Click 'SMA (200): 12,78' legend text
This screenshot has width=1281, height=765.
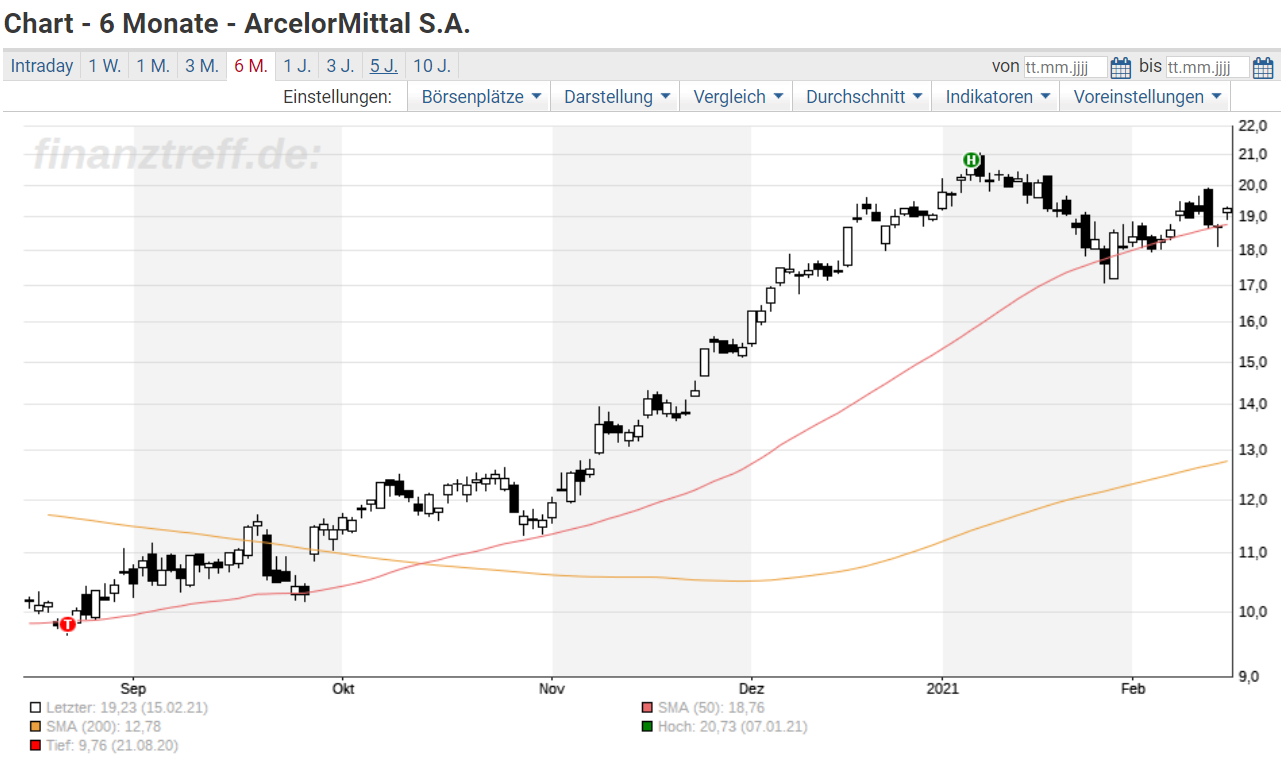click(103, 726)
